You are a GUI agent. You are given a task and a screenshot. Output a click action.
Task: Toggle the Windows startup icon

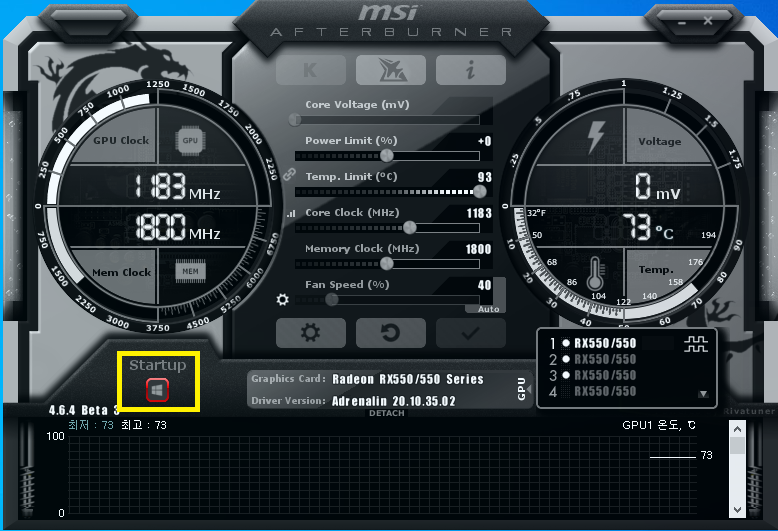tap(157, 390)
